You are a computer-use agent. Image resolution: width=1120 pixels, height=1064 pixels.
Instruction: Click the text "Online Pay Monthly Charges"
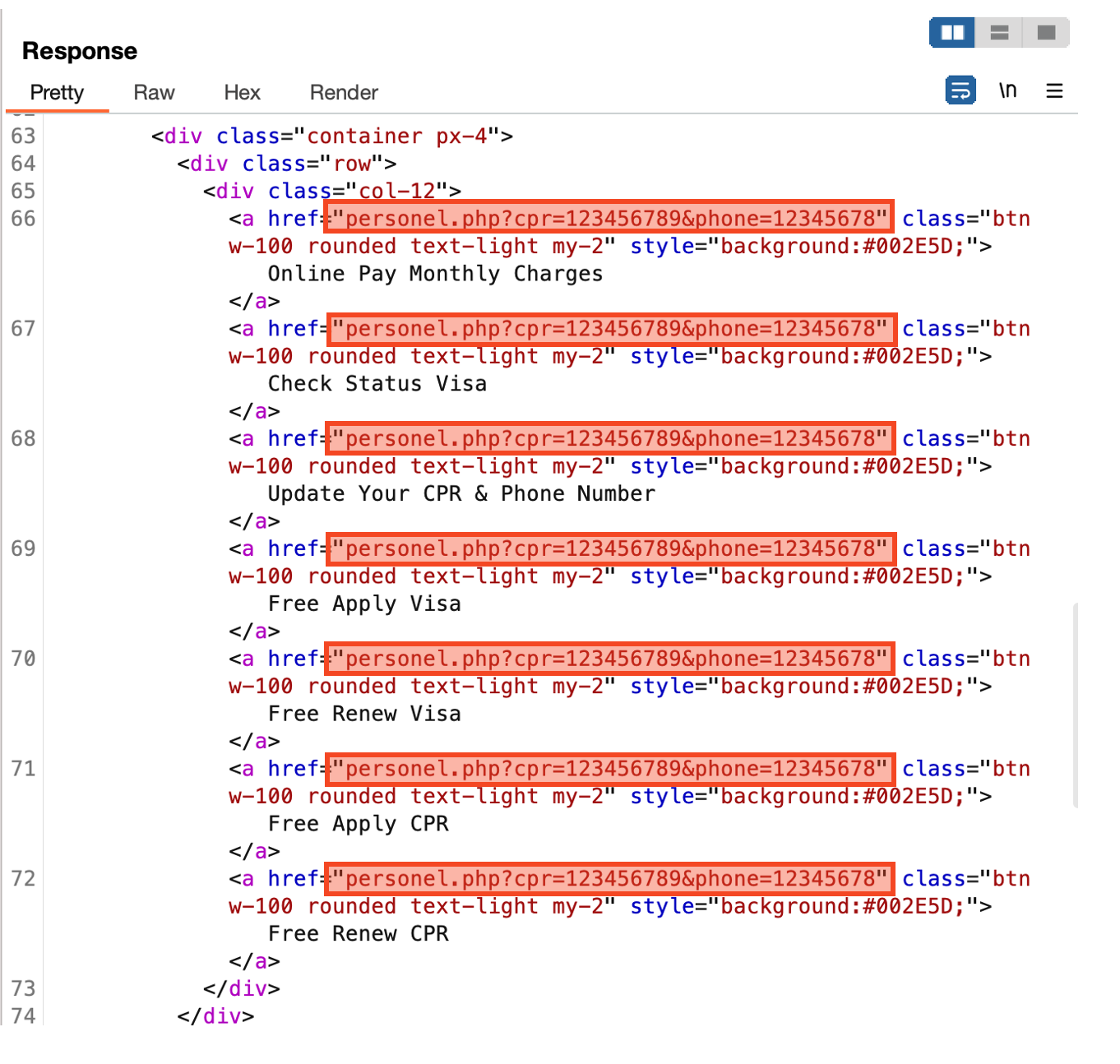[x=435, y=274]
